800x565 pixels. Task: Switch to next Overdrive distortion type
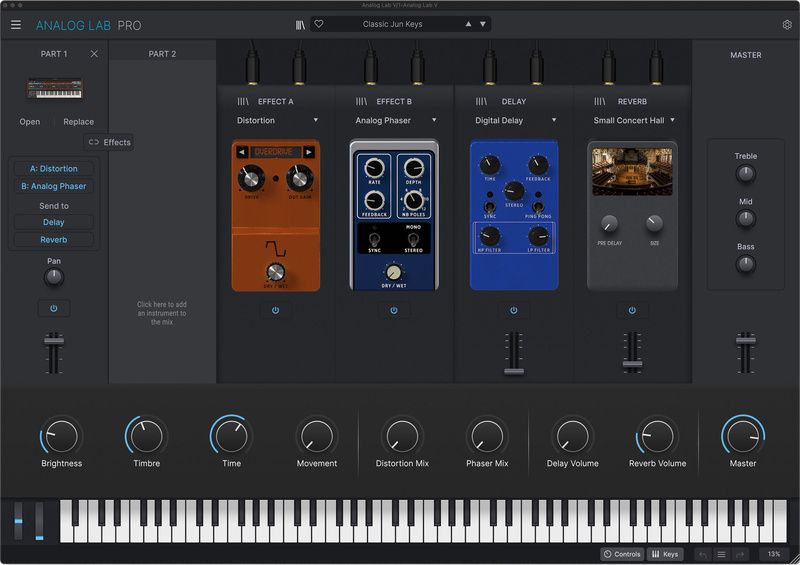(x=309, y=152)
